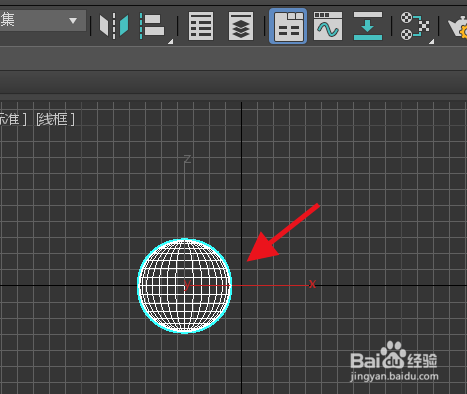The image size is (467, 394).
Task: Open the 标准 viewport label menu
Action: [13, 119]
